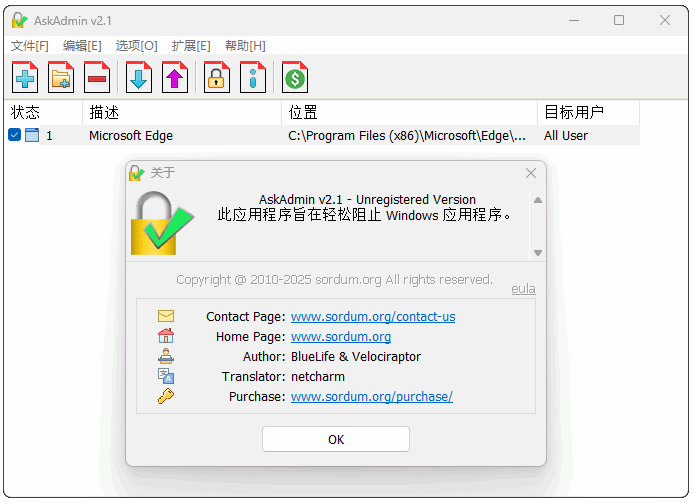Click the description scroll up arrow

click(x=538, y=200)
